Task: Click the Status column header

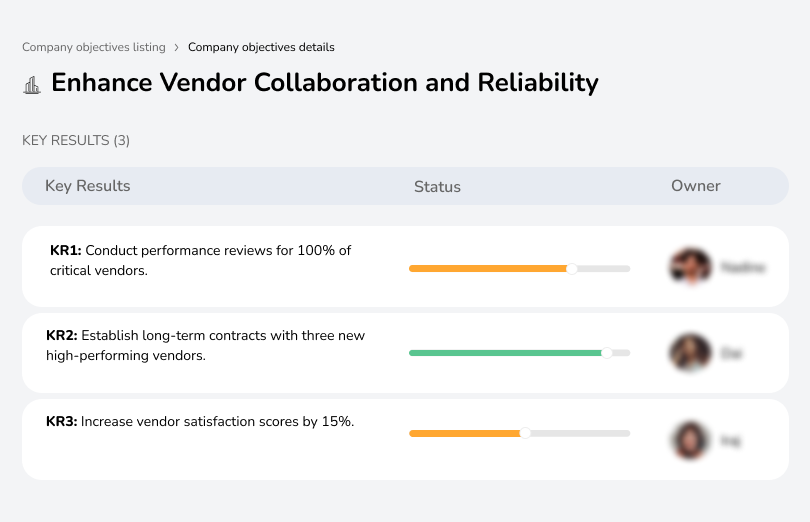Action: click(437, 187)
